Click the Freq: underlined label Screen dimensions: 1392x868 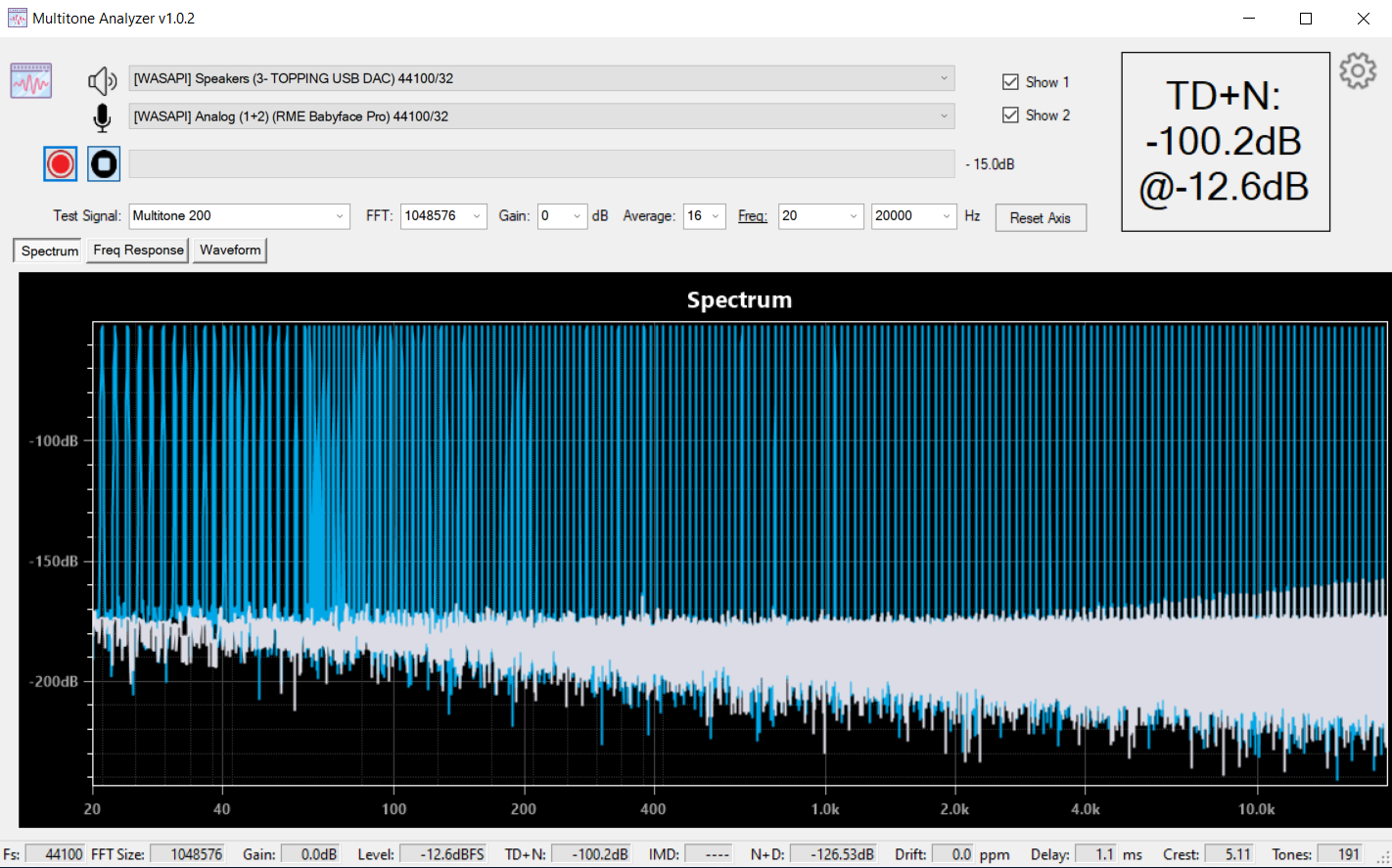pyautogui.click(x=753, y=216)
